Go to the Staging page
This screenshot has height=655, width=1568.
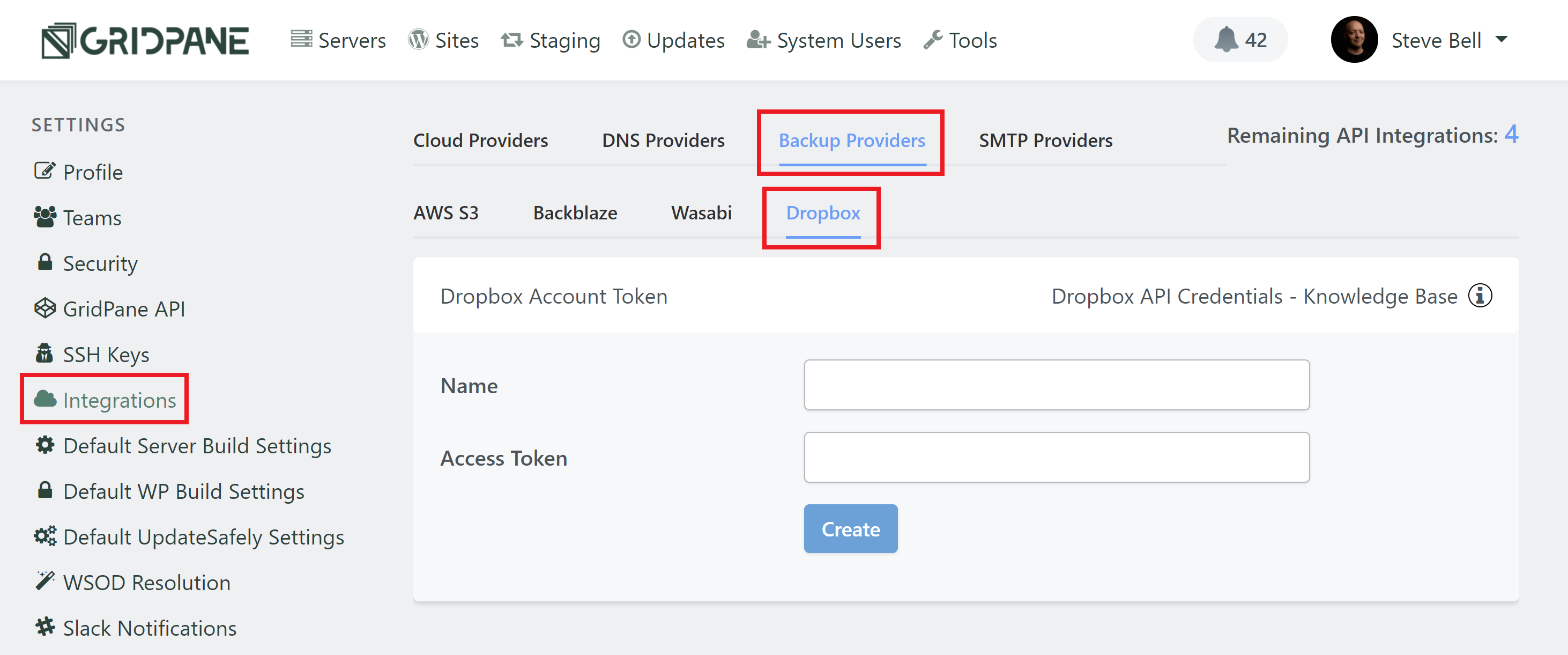(550, 40)
